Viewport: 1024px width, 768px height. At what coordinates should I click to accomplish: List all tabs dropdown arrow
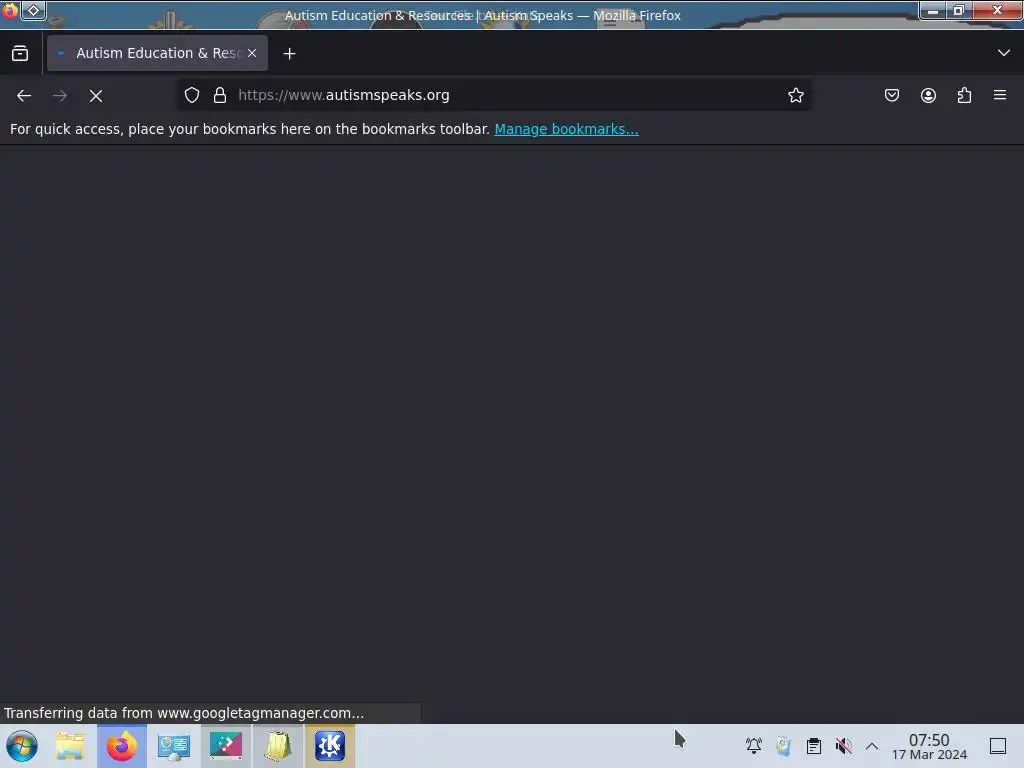pyautogui.click(x=1004, y=53)
